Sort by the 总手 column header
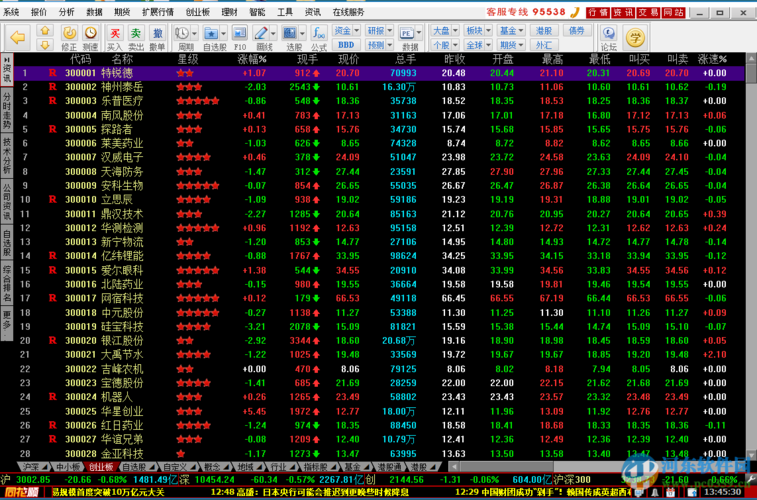This screenshot has width=757, height=500. coord(406,59)
